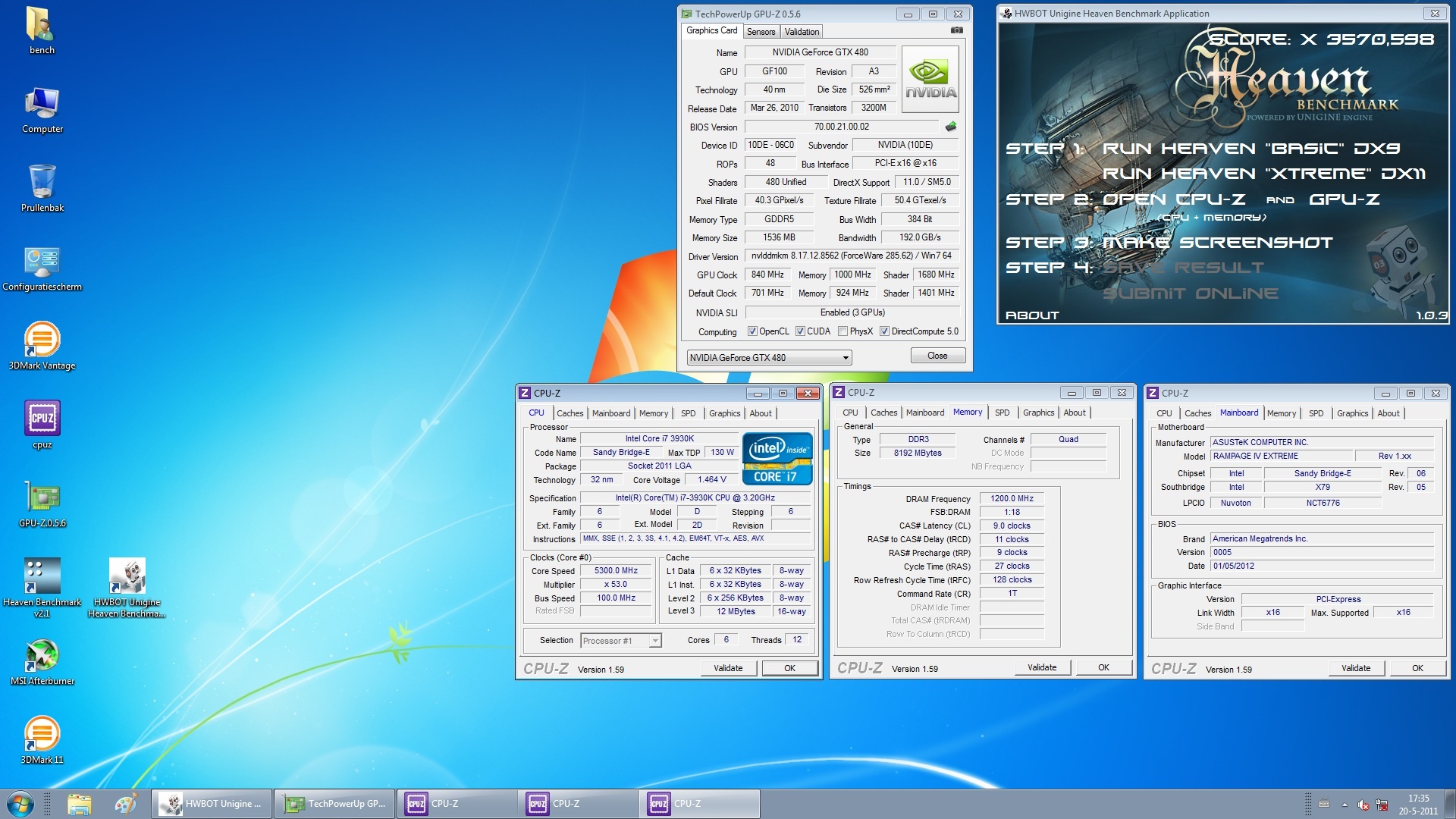Toggle the PhysX checkbox
1456x819 pixels.
click(843, 331)
